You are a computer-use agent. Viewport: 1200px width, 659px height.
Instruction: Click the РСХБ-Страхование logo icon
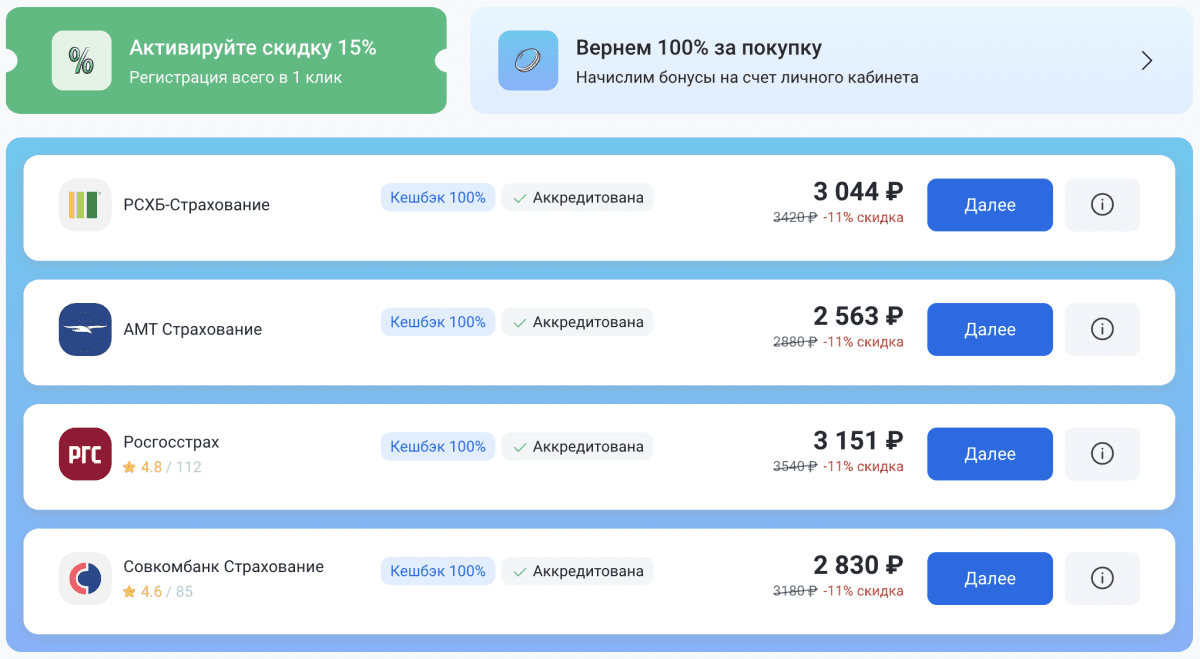click(85, 205)
